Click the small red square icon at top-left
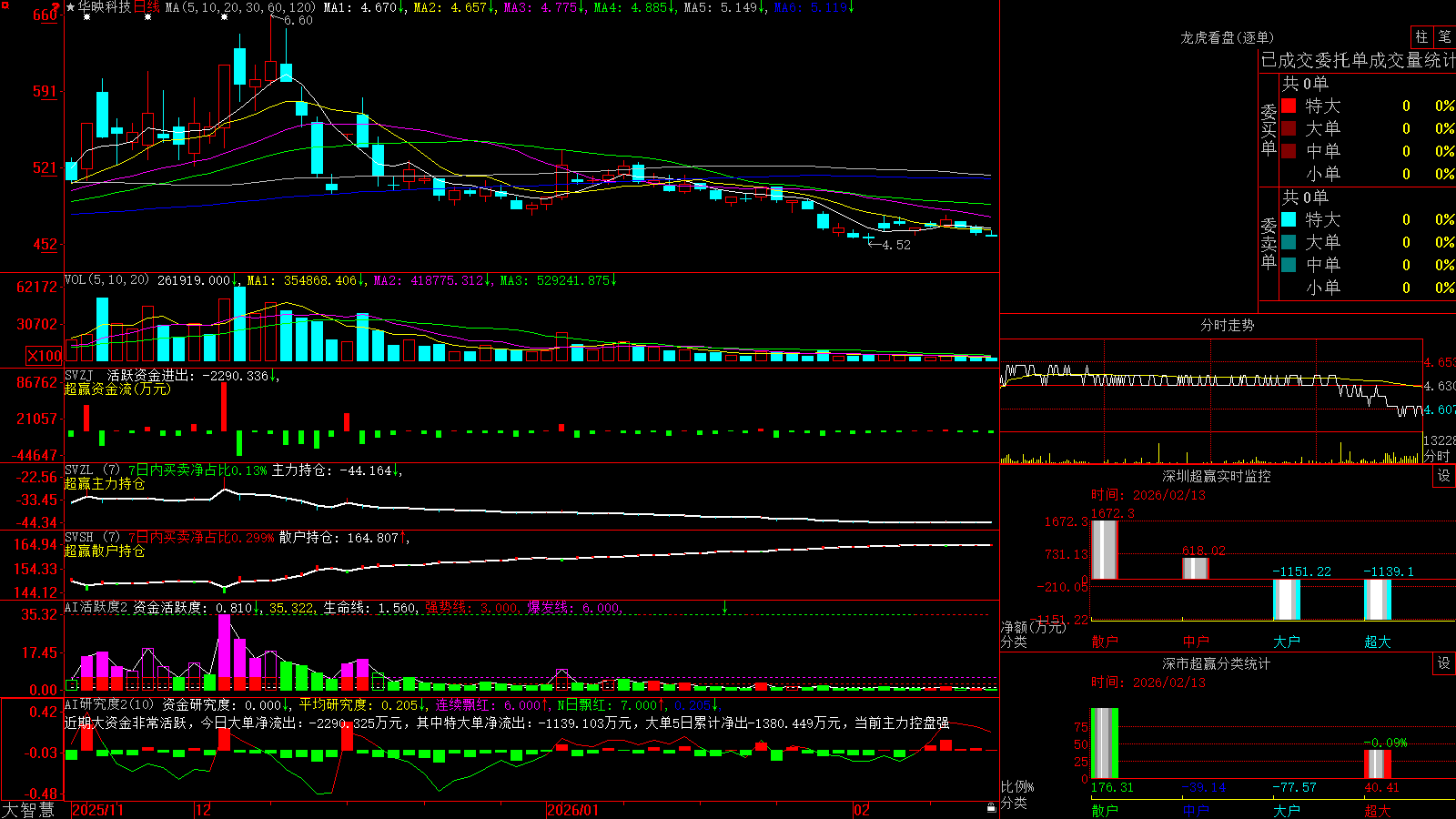The height and width of the screenshot is (819, 1456). point(5,5)
